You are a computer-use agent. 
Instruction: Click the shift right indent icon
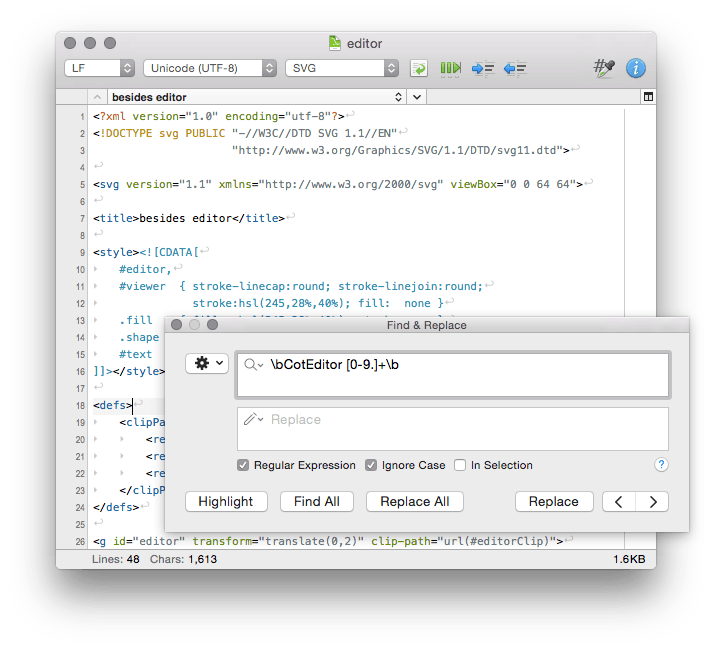(x=483, y=68)
